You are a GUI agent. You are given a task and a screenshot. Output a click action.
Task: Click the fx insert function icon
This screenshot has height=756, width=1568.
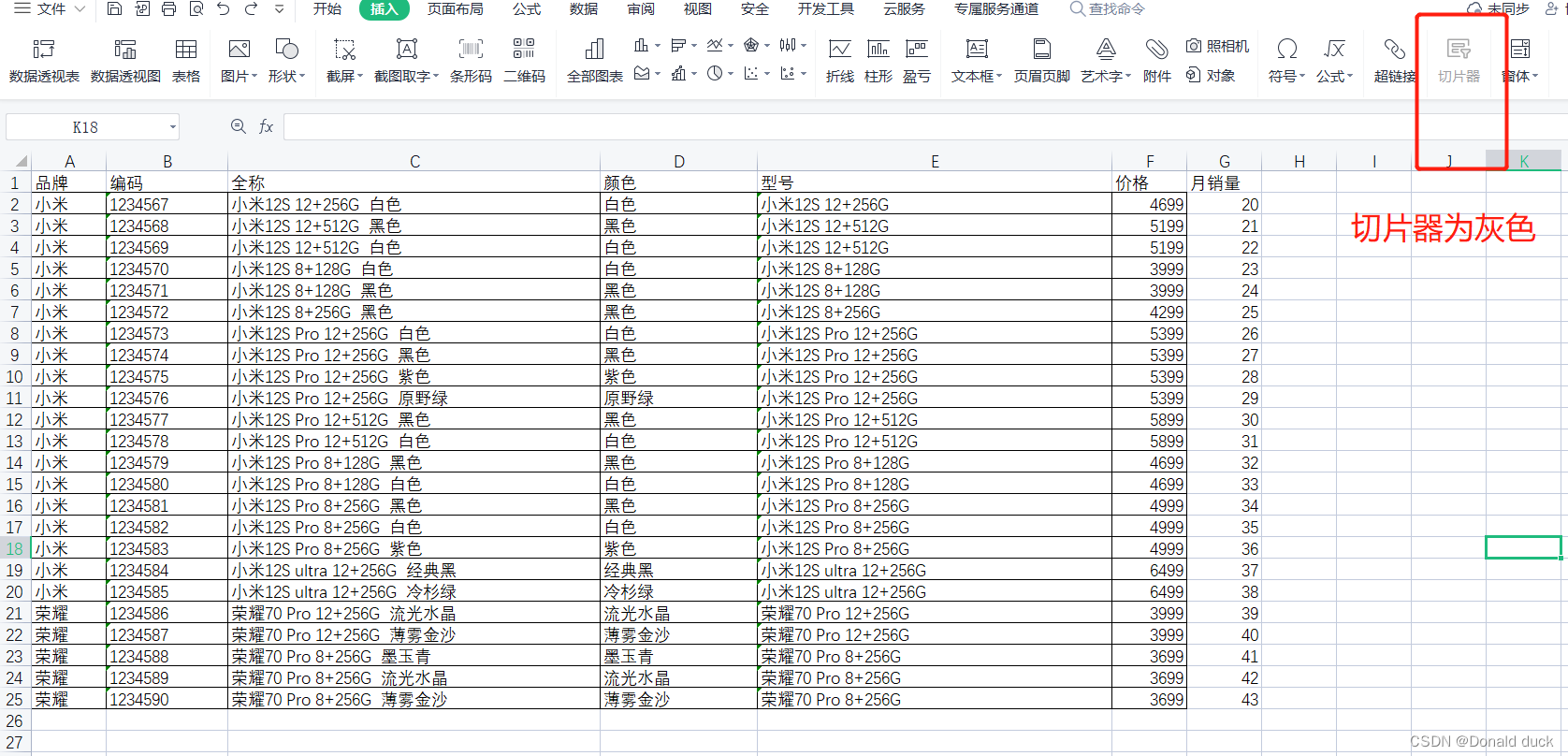(266, 126)
